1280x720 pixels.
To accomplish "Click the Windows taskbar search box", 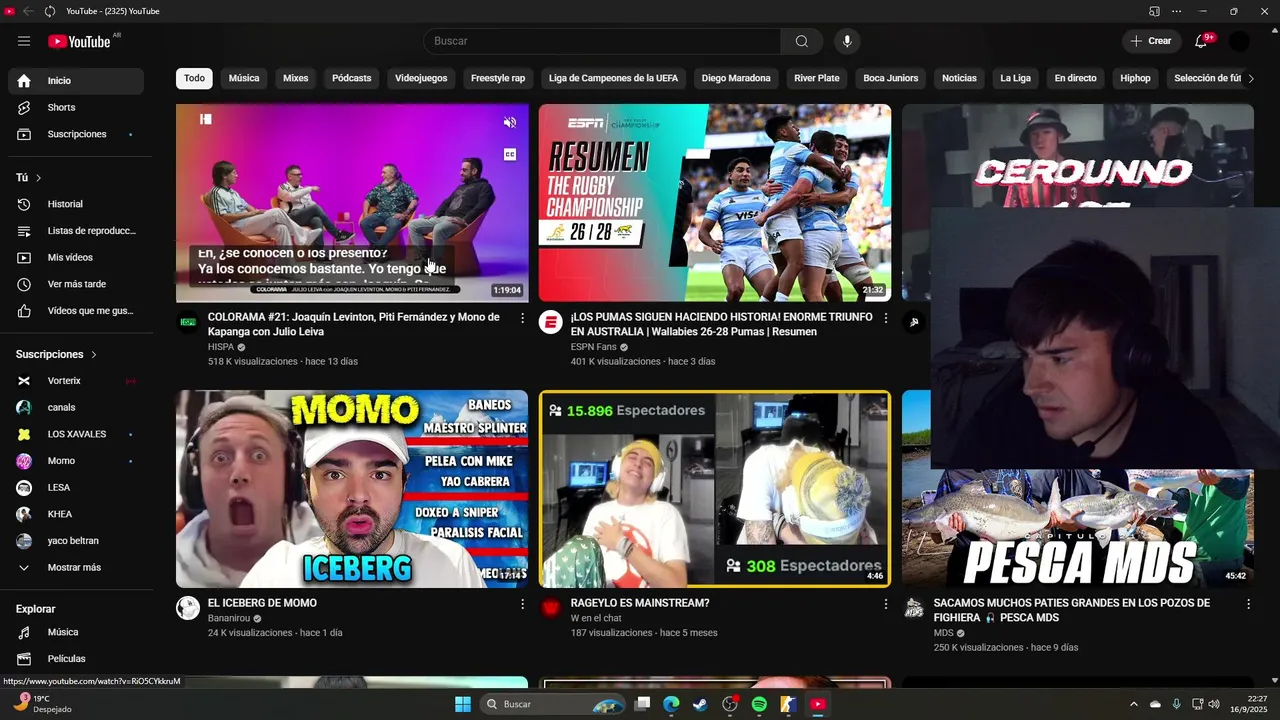I will click(x=553, y=704).
